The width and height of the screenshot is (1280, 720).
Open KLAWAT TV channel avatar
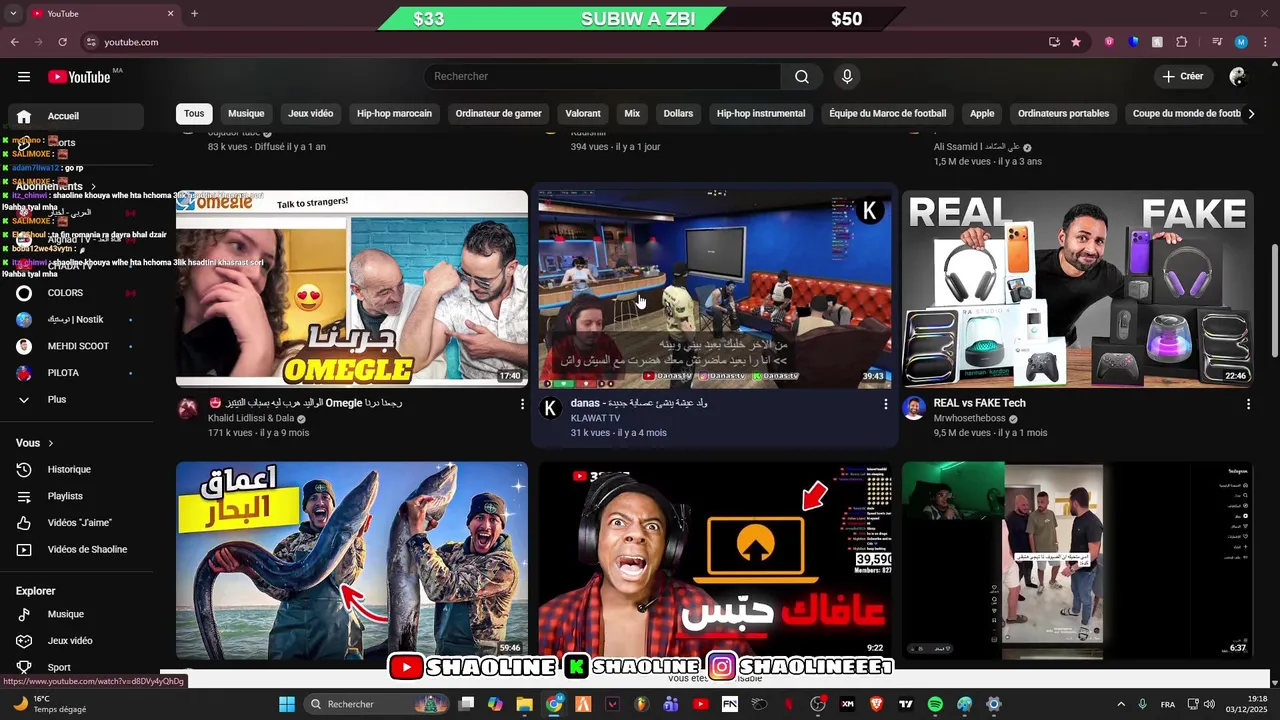click(550, 408)
